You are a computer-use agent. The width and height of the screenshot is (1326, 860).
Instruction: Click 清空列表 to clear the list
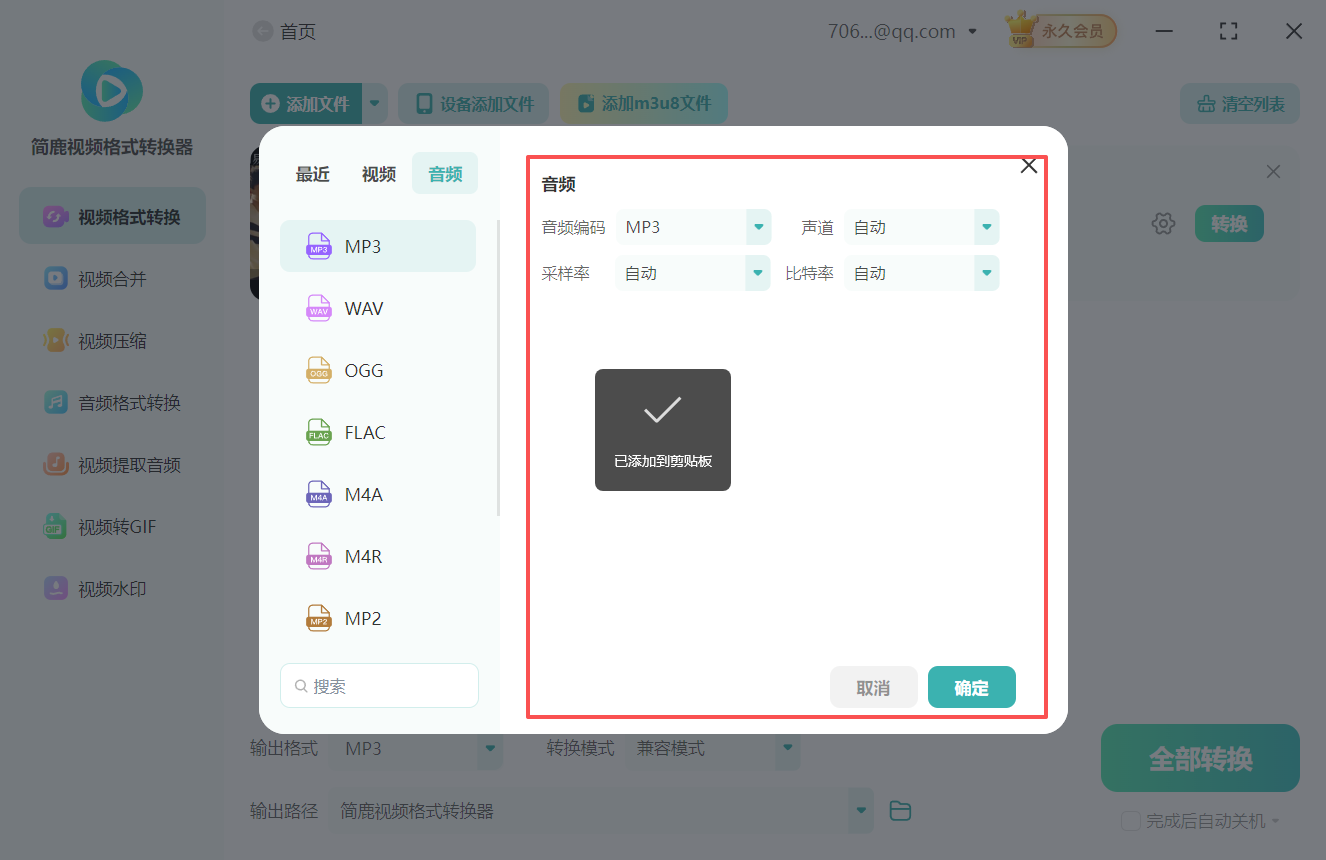coord(1239,103)
